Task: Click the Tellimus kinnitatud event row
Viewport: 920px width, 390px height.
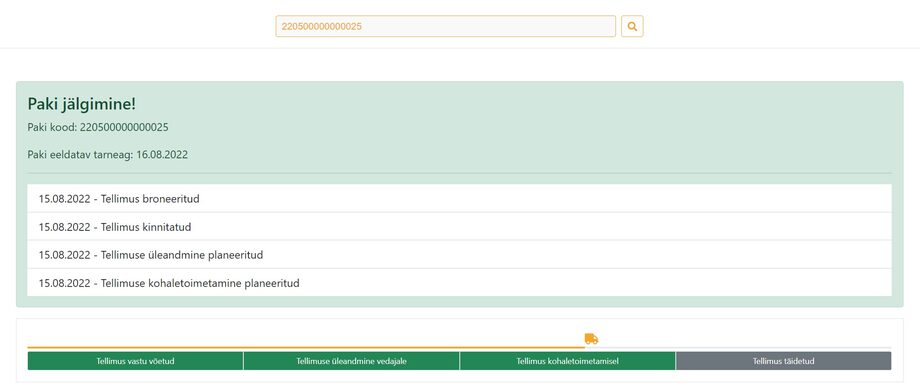Action: [x=459, y=227]
